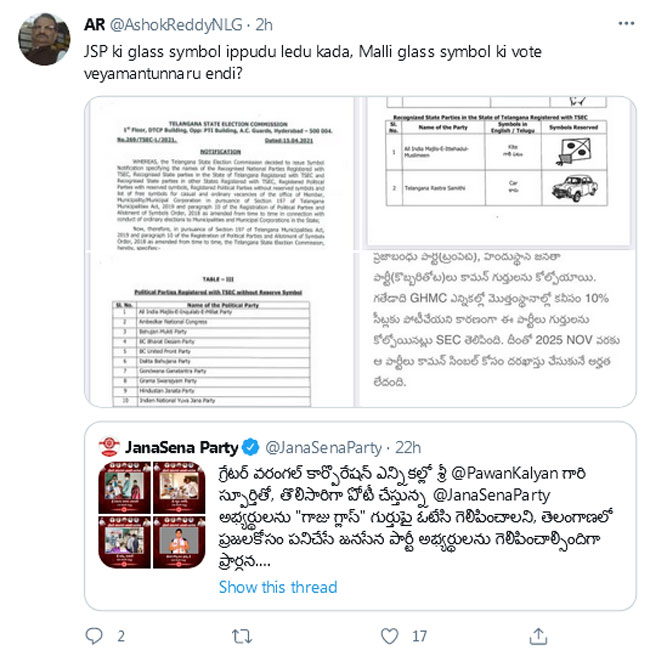Screen dimensions: 650x656
Task: Open the three-dot more options menu
Action: [626, 24]
